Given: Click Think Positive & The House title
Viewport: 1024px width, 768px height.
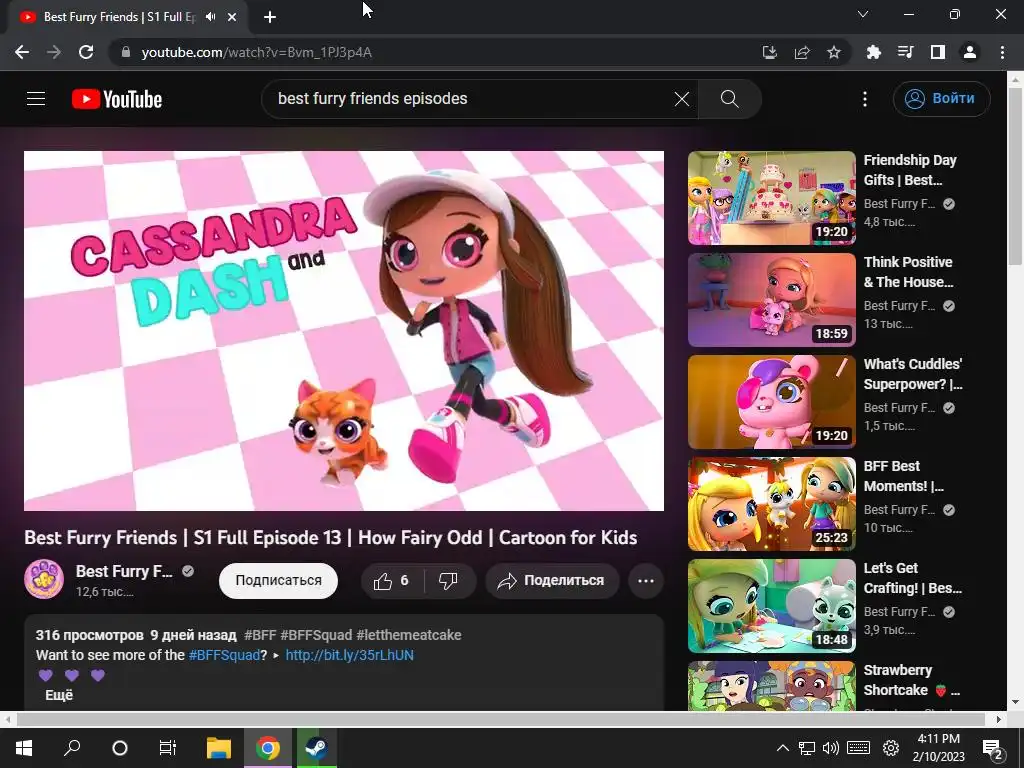Looking at the screenshot, I should click(908, 272).
